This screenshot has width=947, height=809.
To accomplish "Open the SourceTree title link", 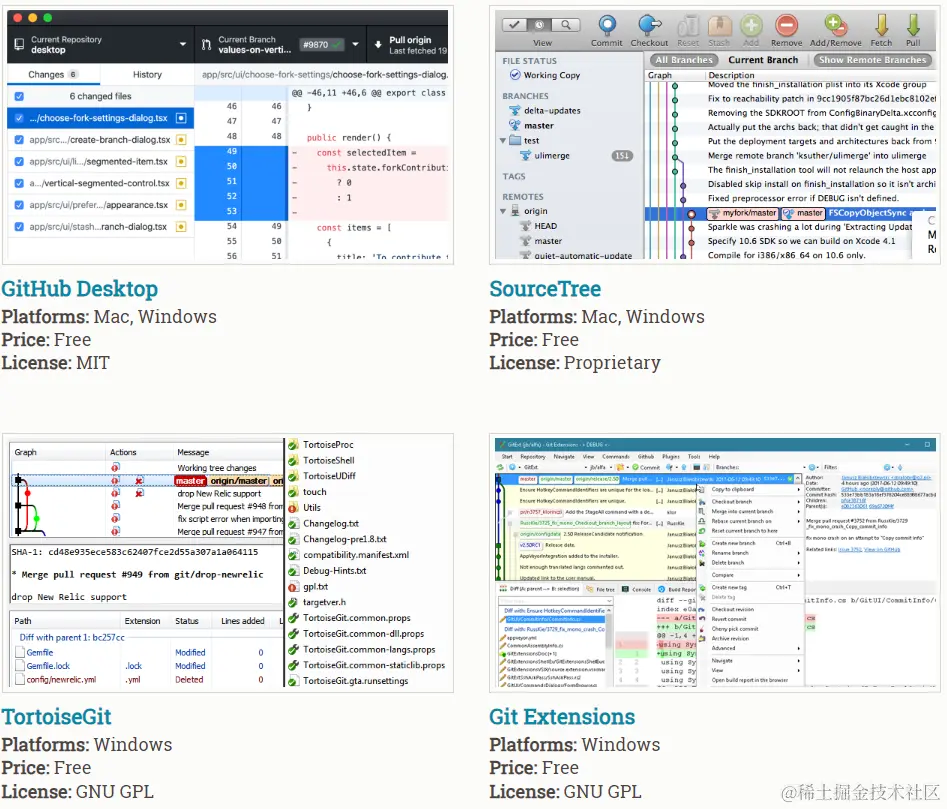I will (545, 289).
